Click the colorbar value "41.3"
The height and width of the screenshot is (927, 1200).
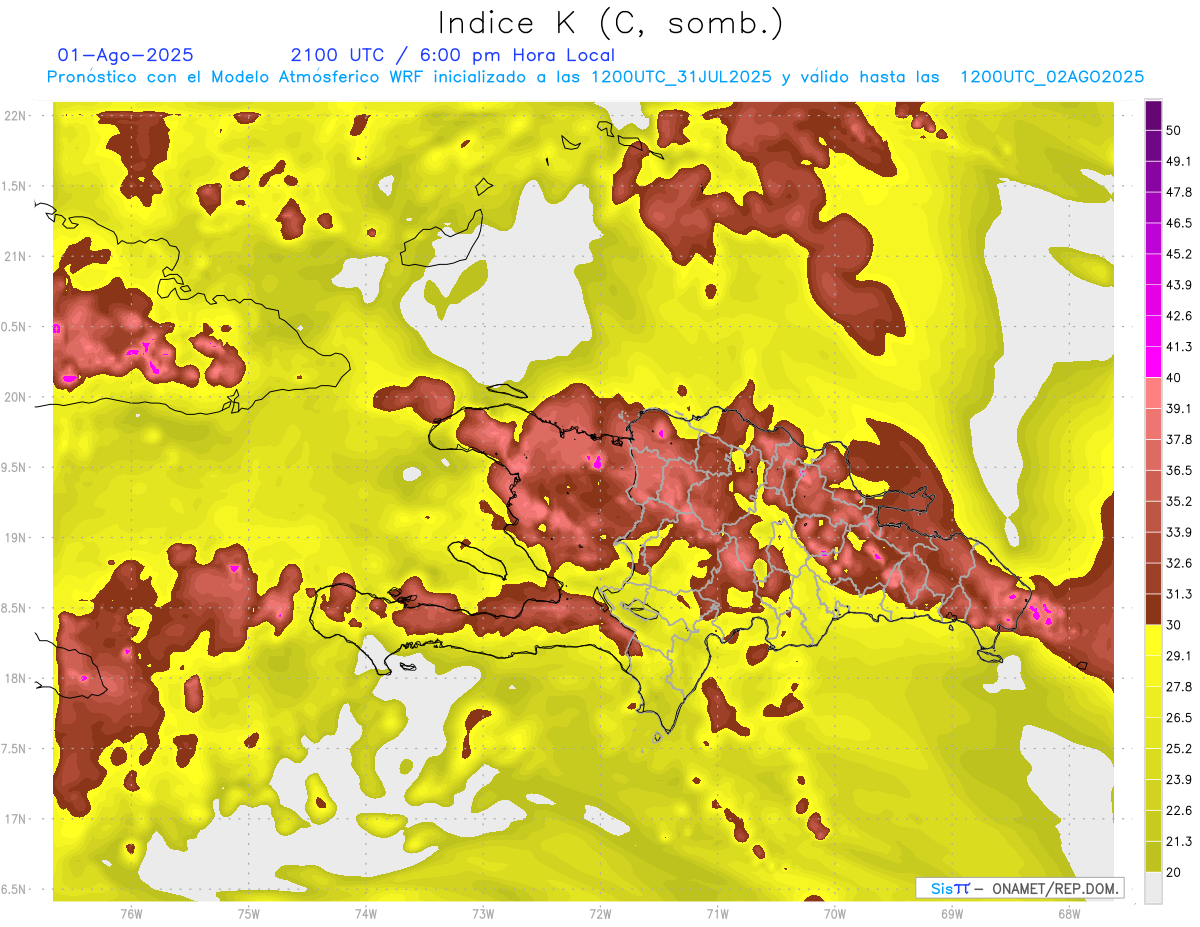click(x=1179, y=347)
